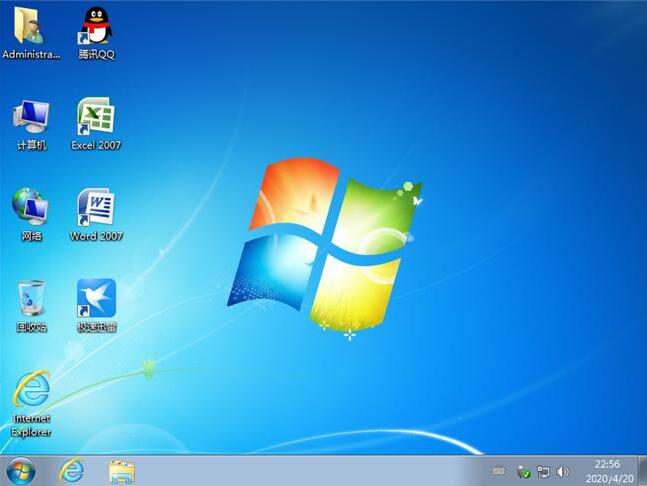Click the keyboard icon in system tray
Screen dimensions: 647x486
(498, 471)
